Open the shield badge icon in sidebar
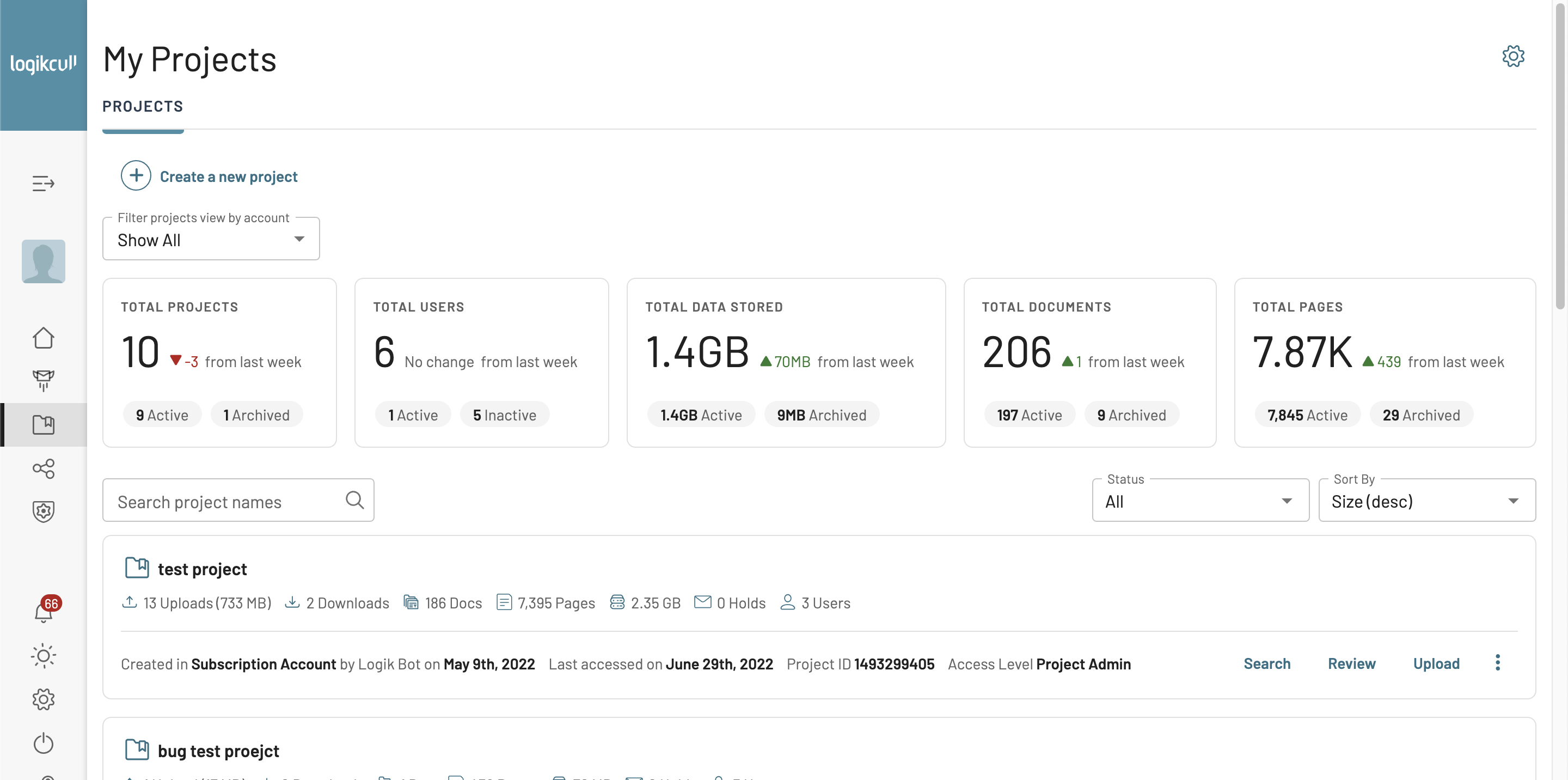This screenshot has width=1568, height=780. [x=43, y=511]
